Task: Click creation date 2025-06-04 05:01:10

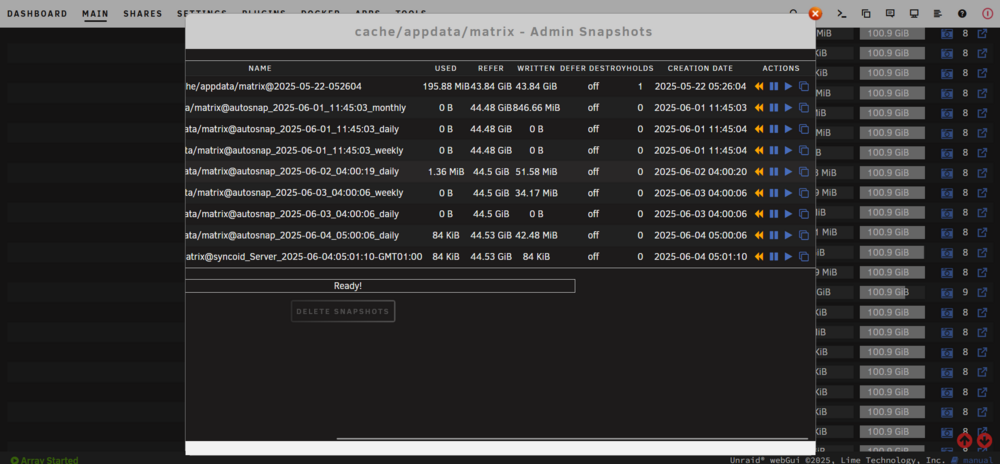Action: [x=700, y=256]
